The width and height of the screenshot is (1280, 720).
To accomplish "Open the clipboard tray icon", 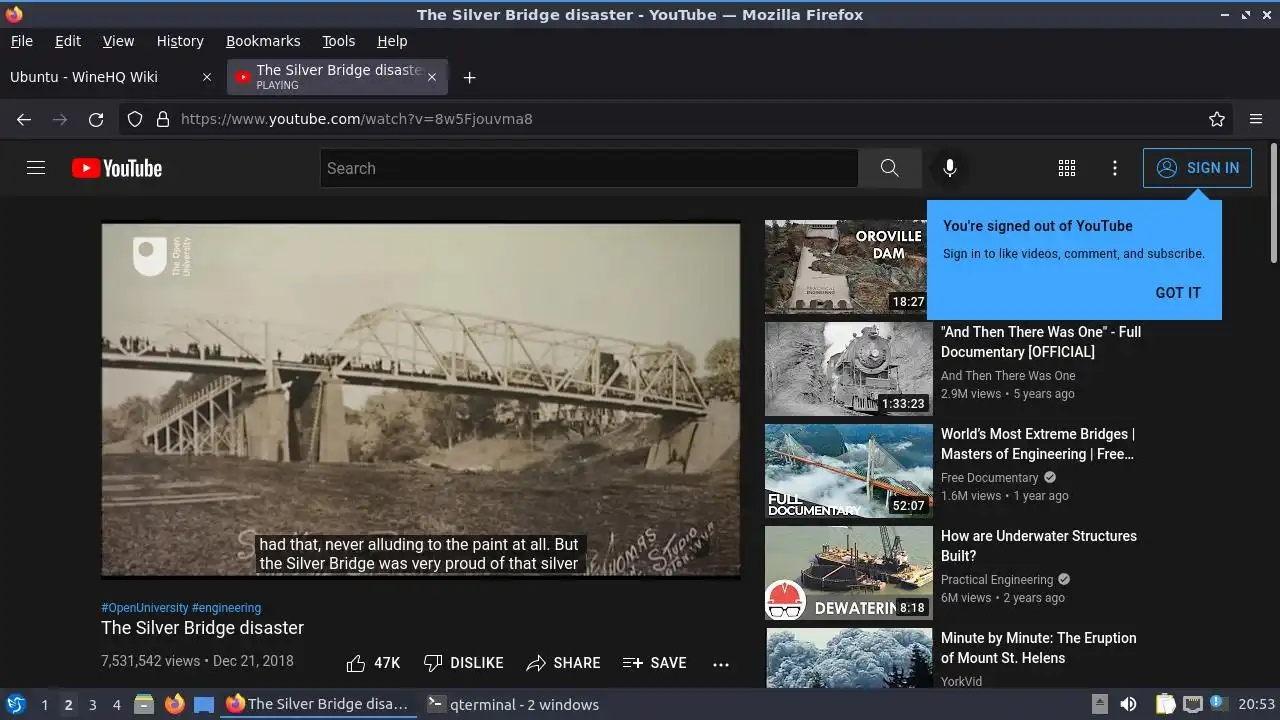I will point(1165,704).
